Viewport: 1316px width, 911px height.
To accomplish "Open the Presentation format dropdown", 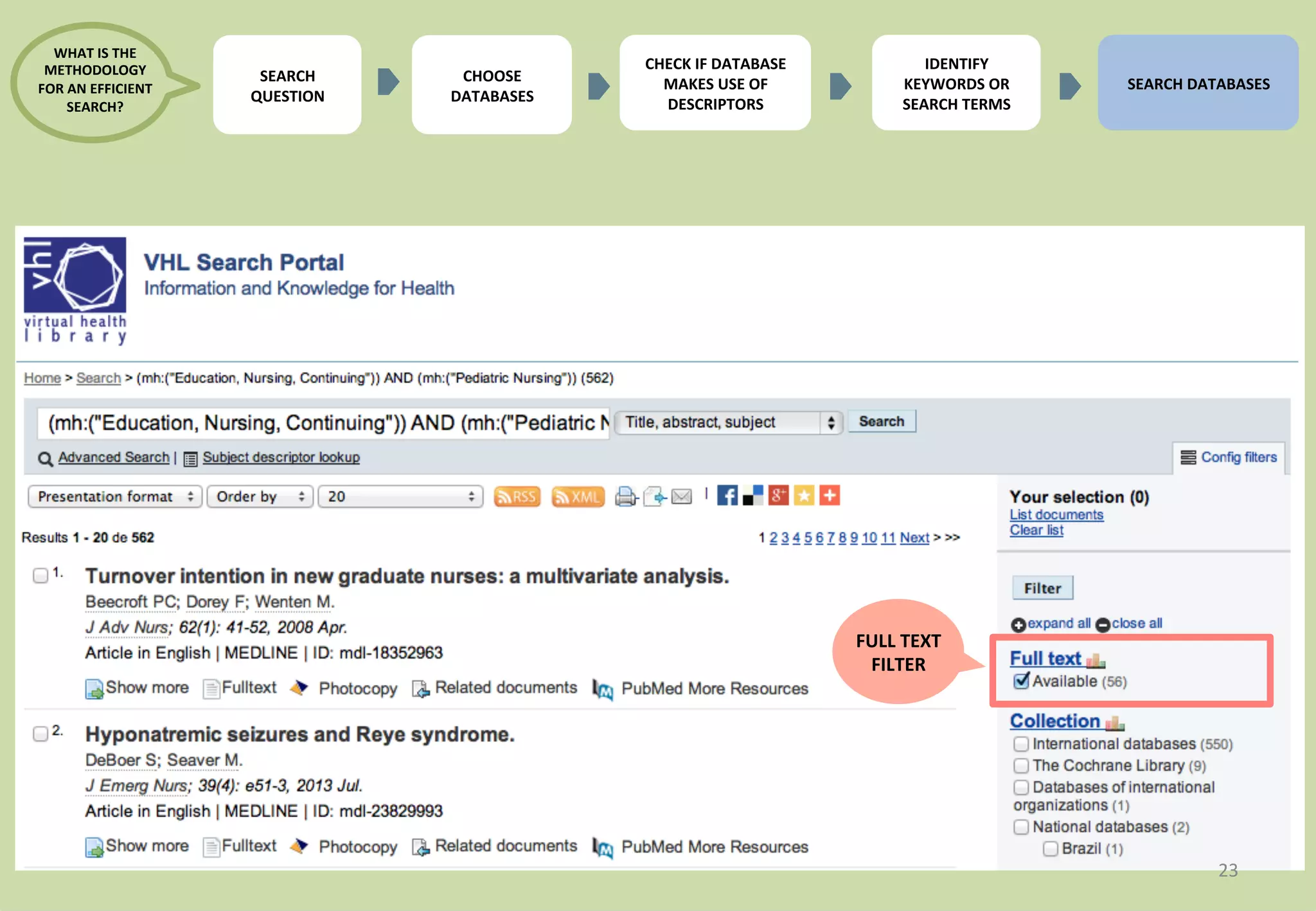I will [115, 497].
